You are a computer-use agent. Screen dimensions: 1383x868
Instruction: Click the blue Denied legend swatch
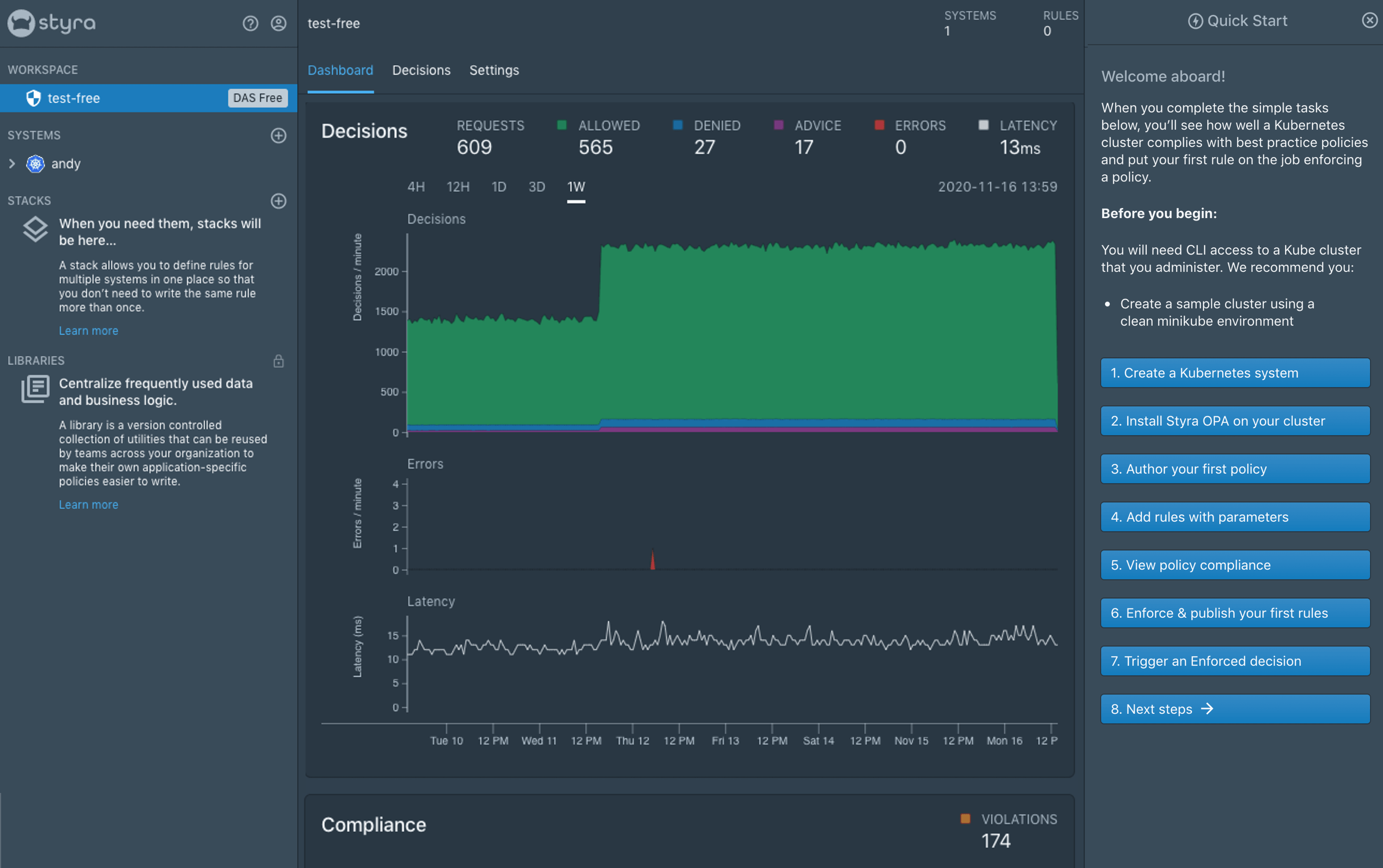pyautogui.click(x=678, y=125)
